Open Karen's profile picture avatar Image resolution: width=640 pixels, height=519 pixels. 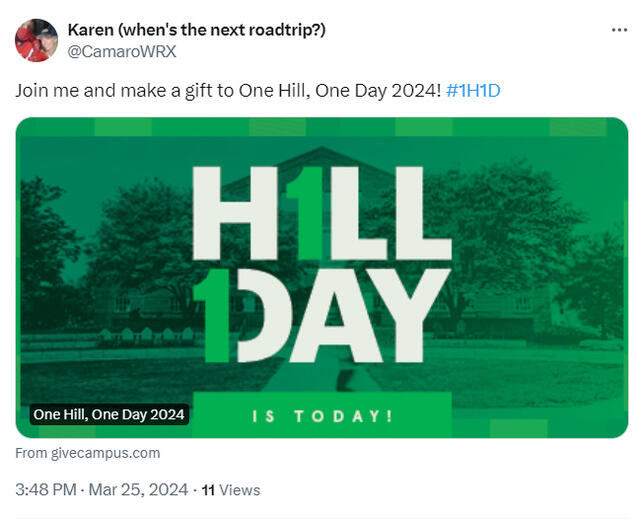[x=36, y=40]
